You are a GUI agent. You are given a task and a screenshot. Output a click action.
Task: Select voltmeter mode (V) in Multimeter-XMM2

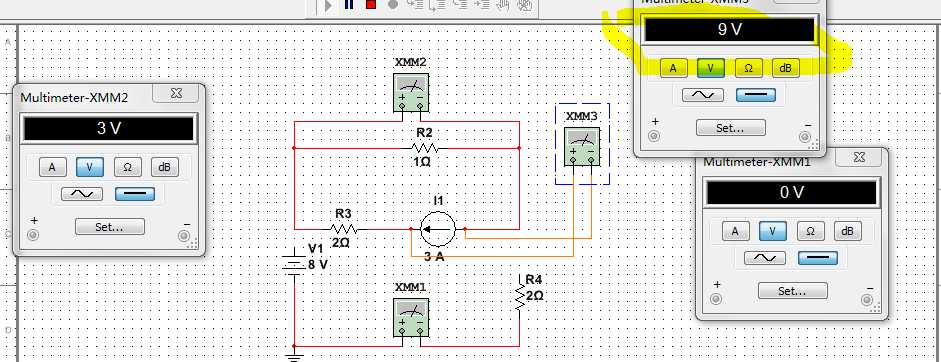click(x=90, y=167)
